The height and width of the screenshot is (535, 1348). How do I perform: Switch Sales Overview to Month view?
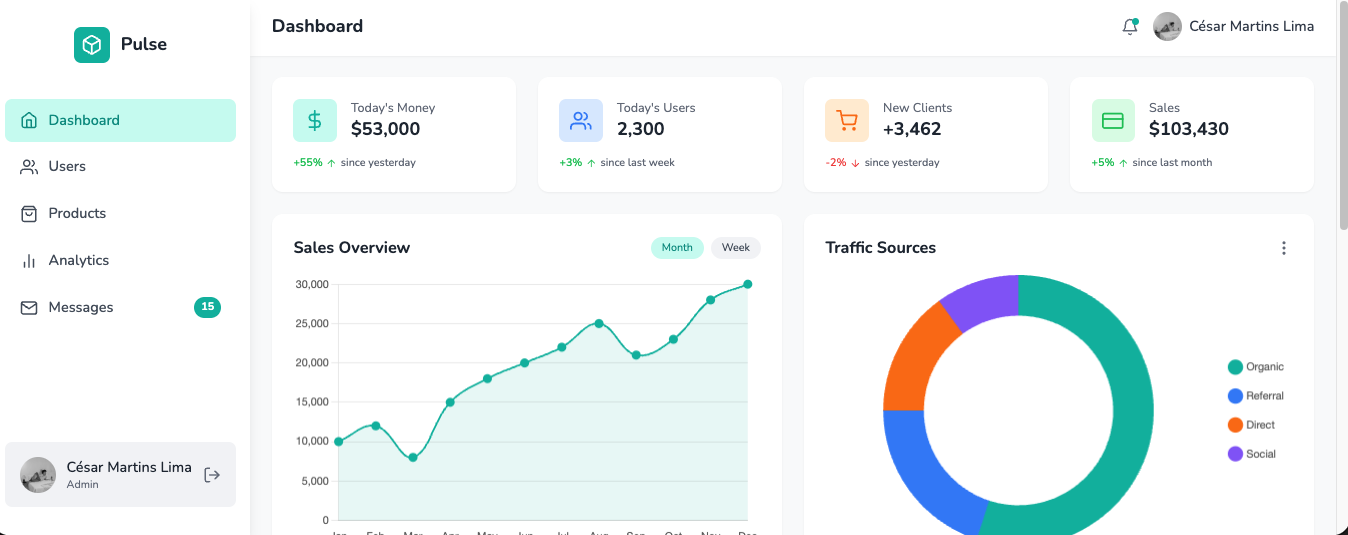point(677,248)
